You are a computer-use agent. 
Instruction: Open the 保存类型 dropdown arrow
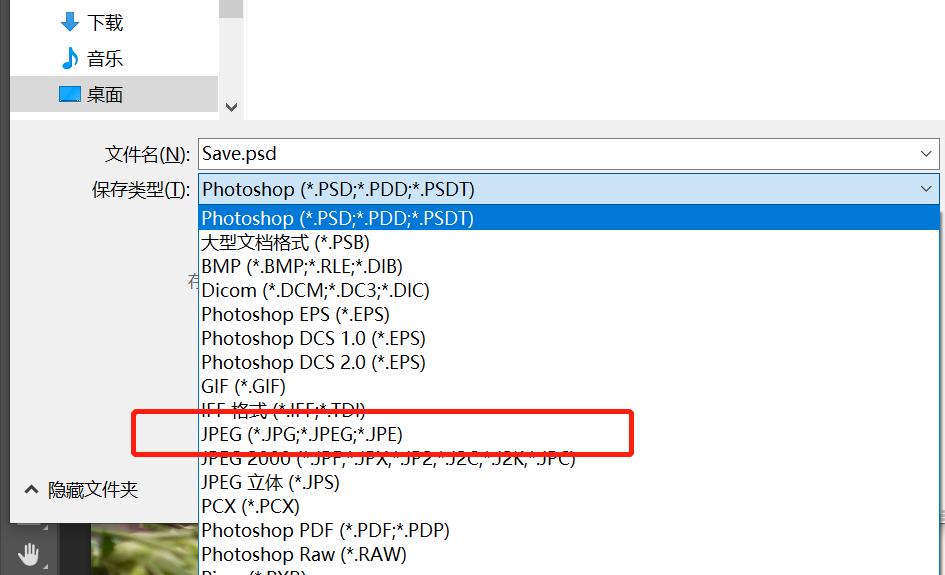[925, 189]
